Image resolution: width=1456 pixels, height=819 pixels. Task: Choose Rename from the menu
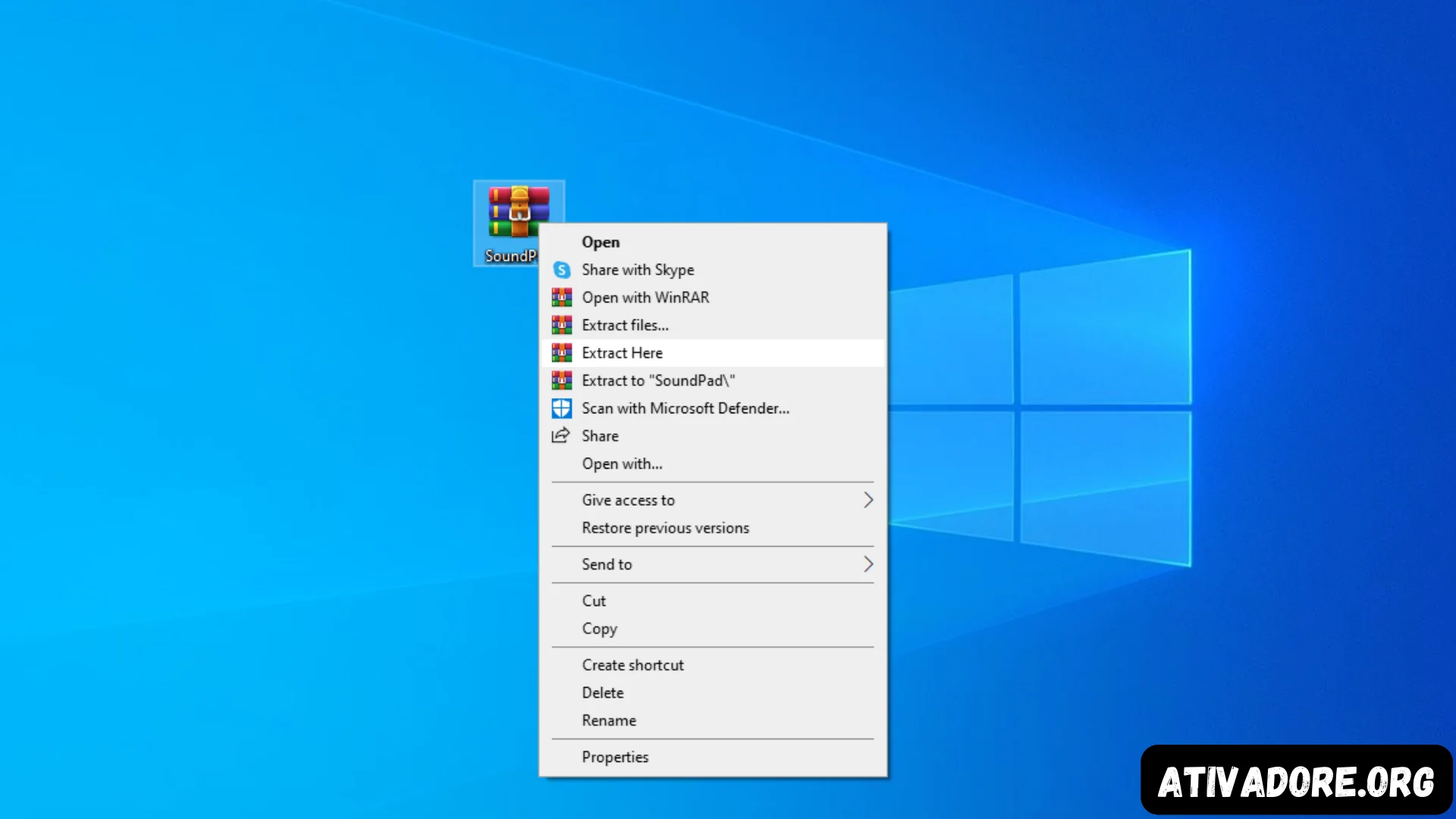[713, 720]
